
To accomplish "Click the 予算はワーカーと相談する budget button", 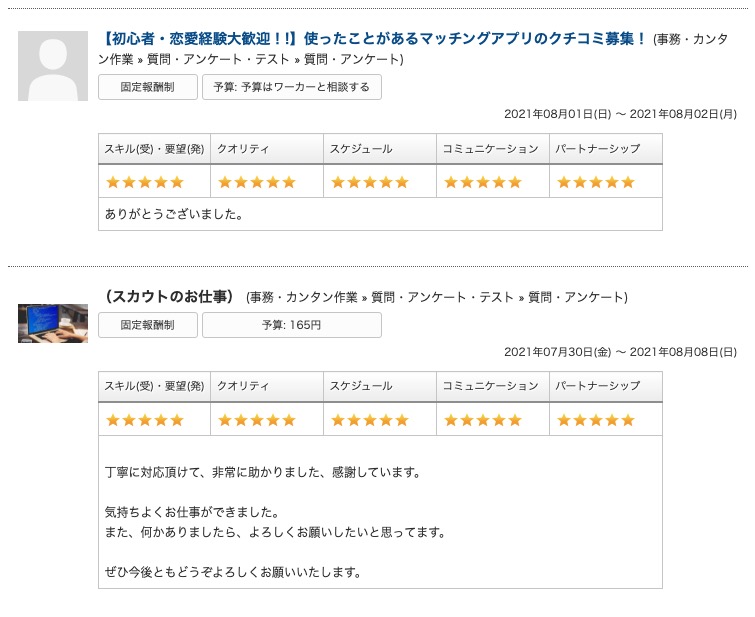I will pyautogui.click(x=291, y=87).
